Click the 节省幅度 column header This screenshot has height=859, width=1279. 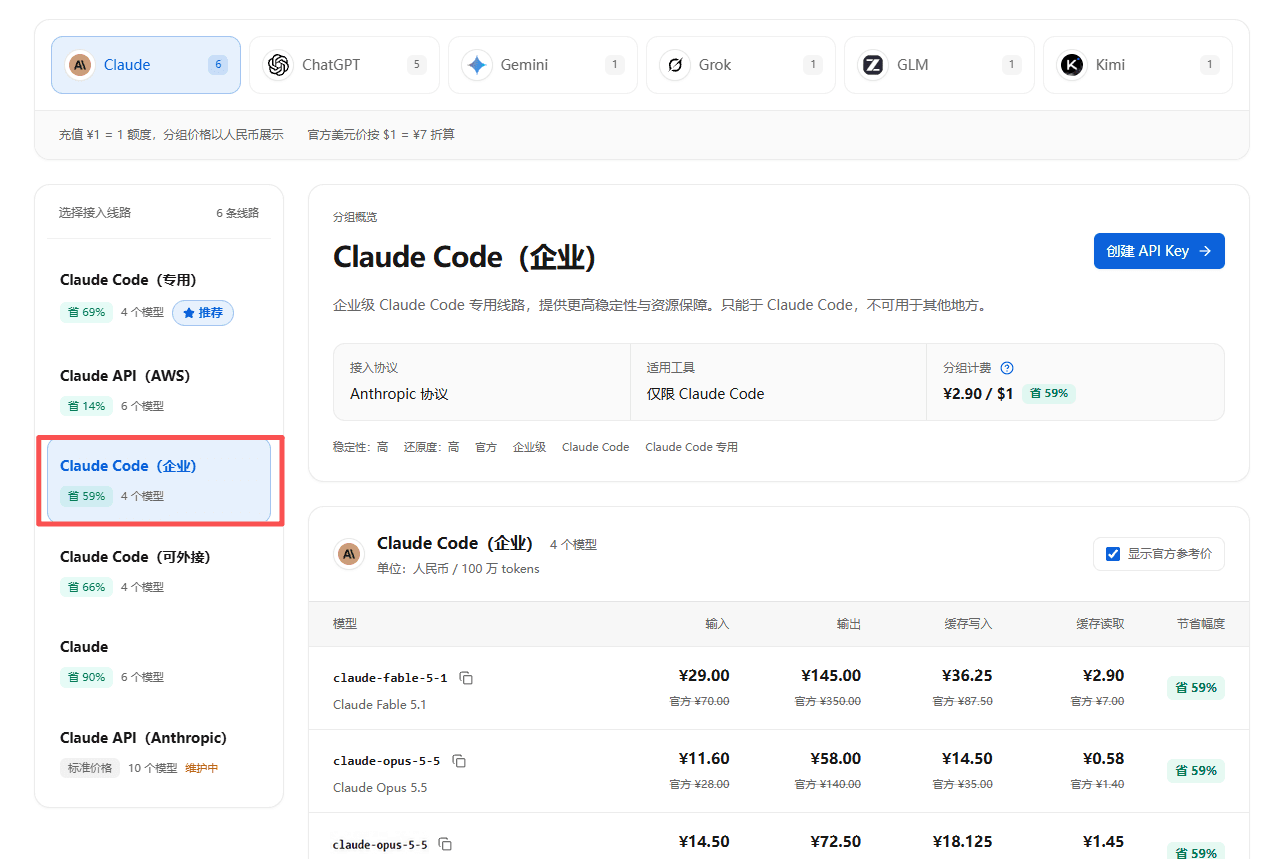click(x=1200, y=624)
